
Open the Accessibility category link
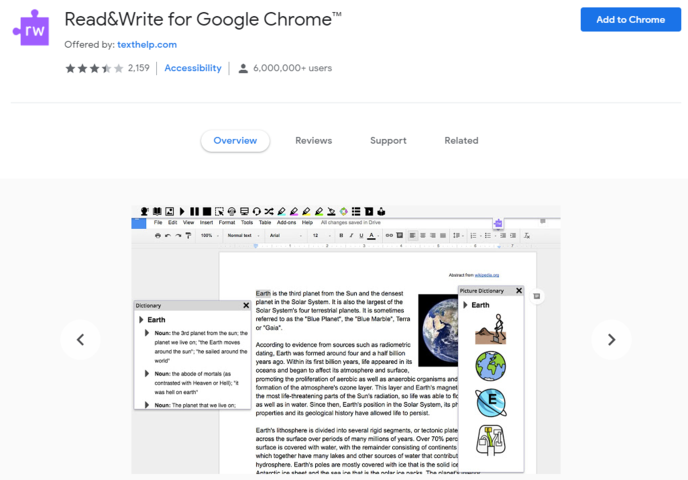tap(193, 68)
